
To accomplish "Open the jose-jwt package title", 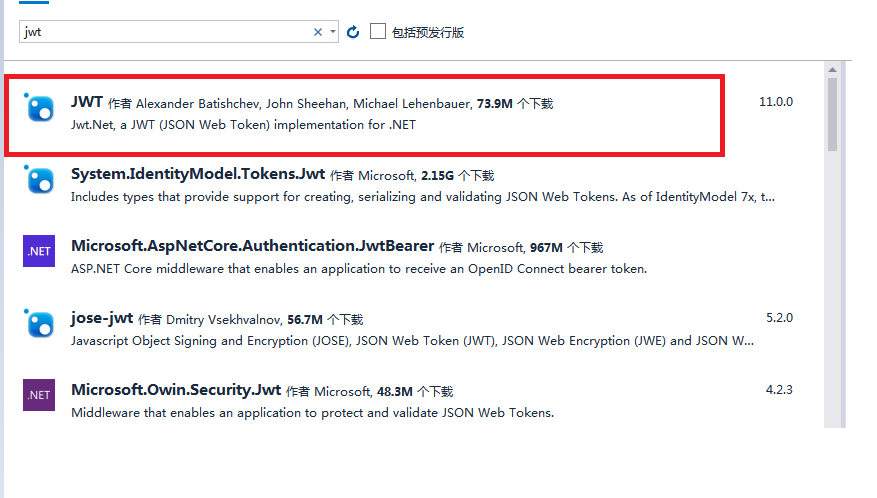I will tap(102, 318).
